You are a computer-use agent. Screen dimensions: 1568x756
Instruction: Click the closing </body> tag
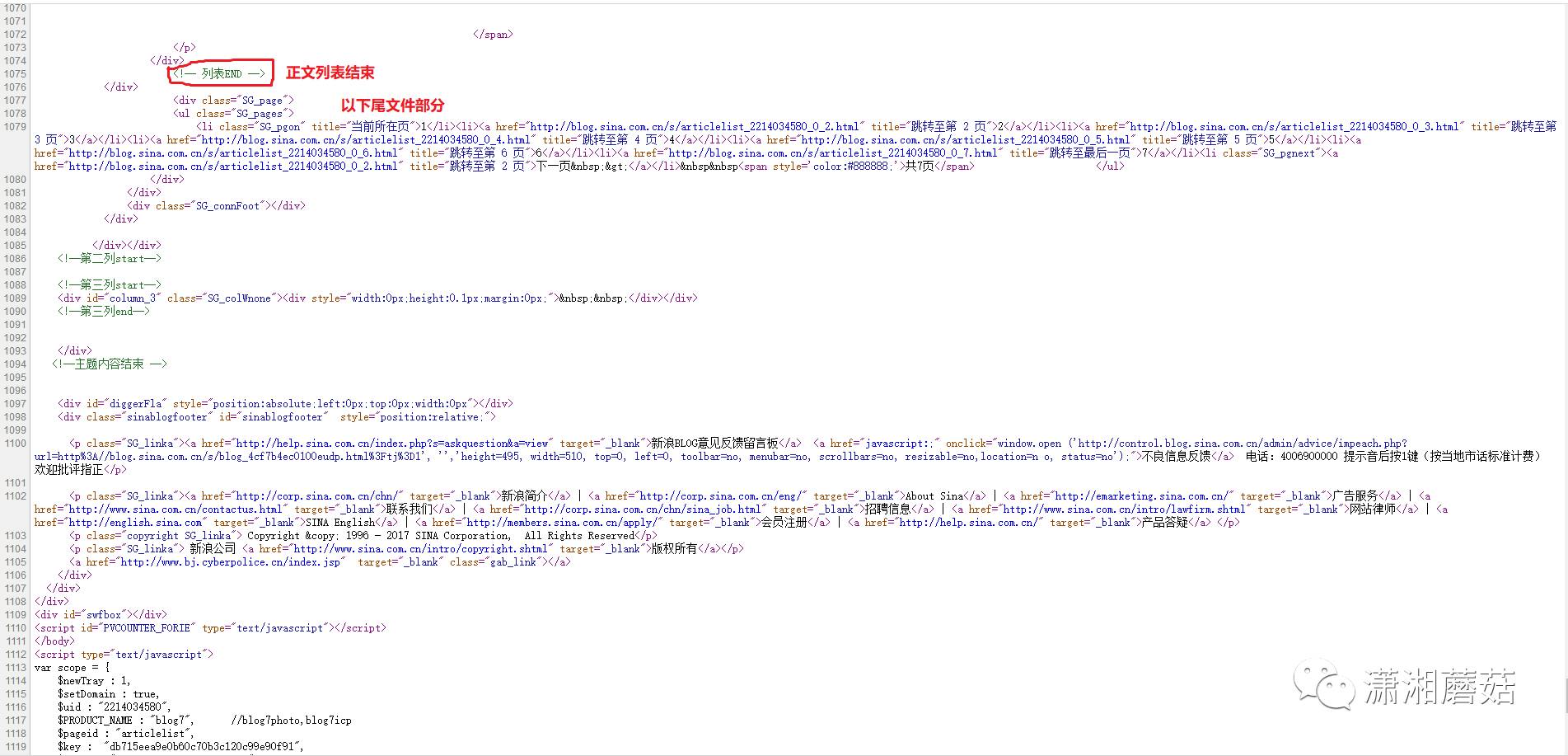54,641
